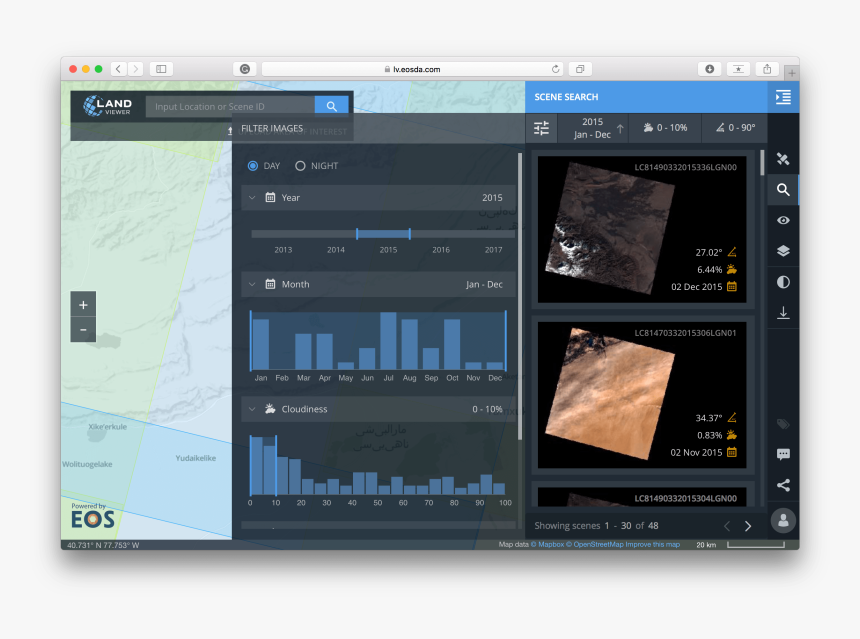Image resolution: width=860 pixels, height=639 pixels.
Task: Open the contrast adjustment icon
Action: 783,282
